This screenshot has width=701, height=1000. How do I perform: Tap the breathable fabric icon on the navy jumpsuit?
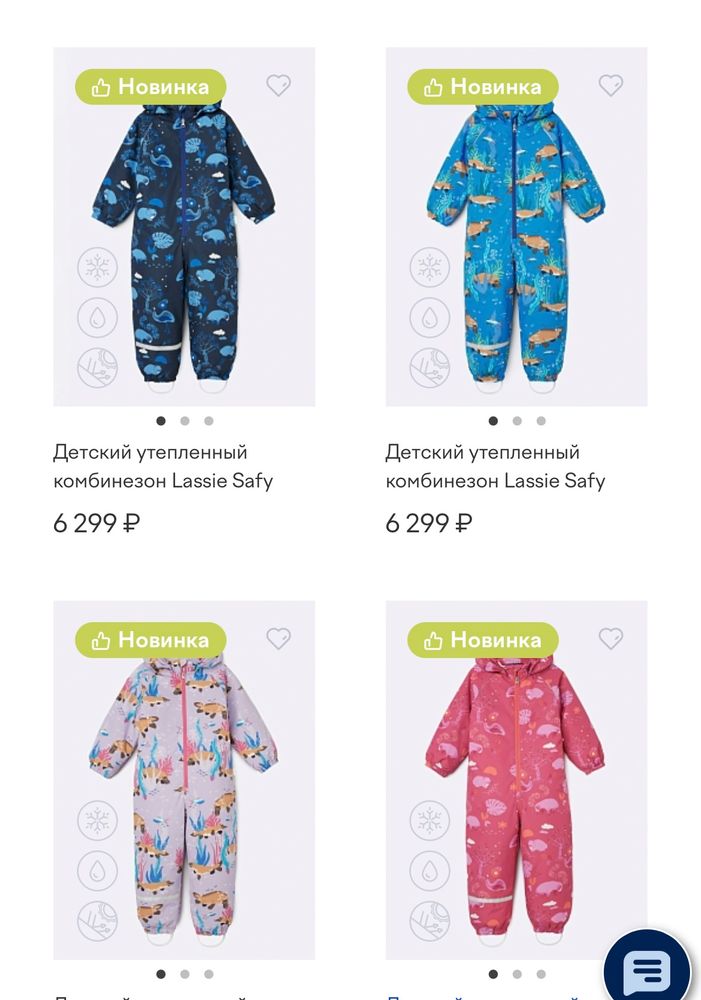pyautogui.click(x=98, y=368)
